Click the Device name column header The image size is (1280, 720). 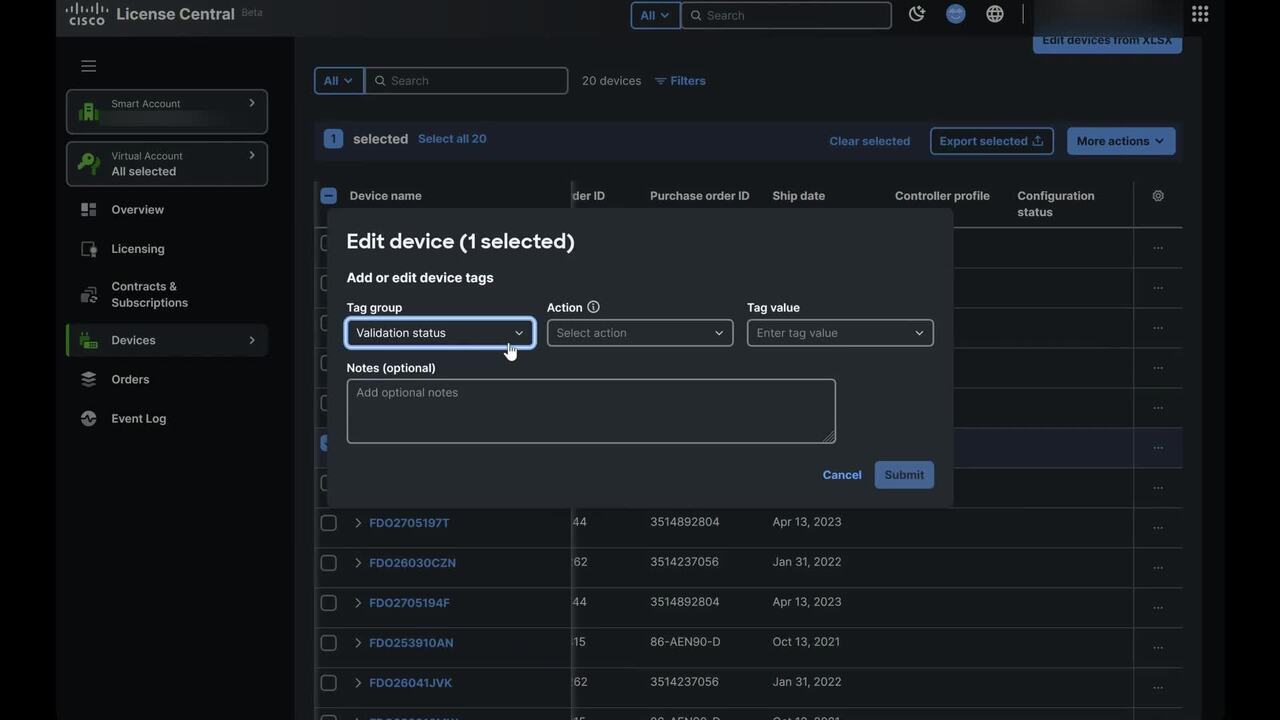[385, 196]
